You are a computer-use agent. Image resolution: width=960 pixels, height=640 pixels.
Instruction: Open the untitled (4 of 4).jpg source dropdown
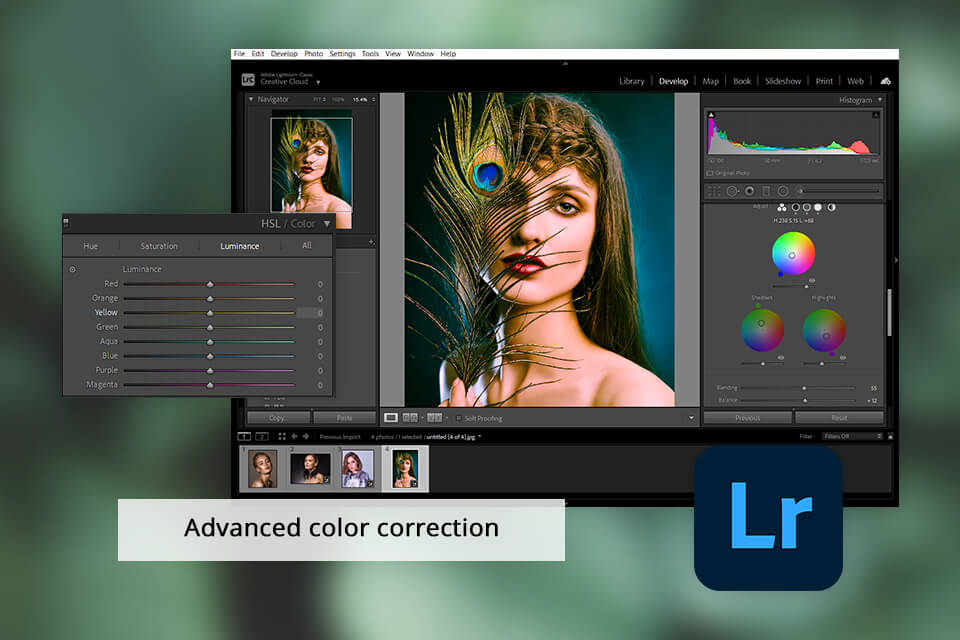[480, 437]
